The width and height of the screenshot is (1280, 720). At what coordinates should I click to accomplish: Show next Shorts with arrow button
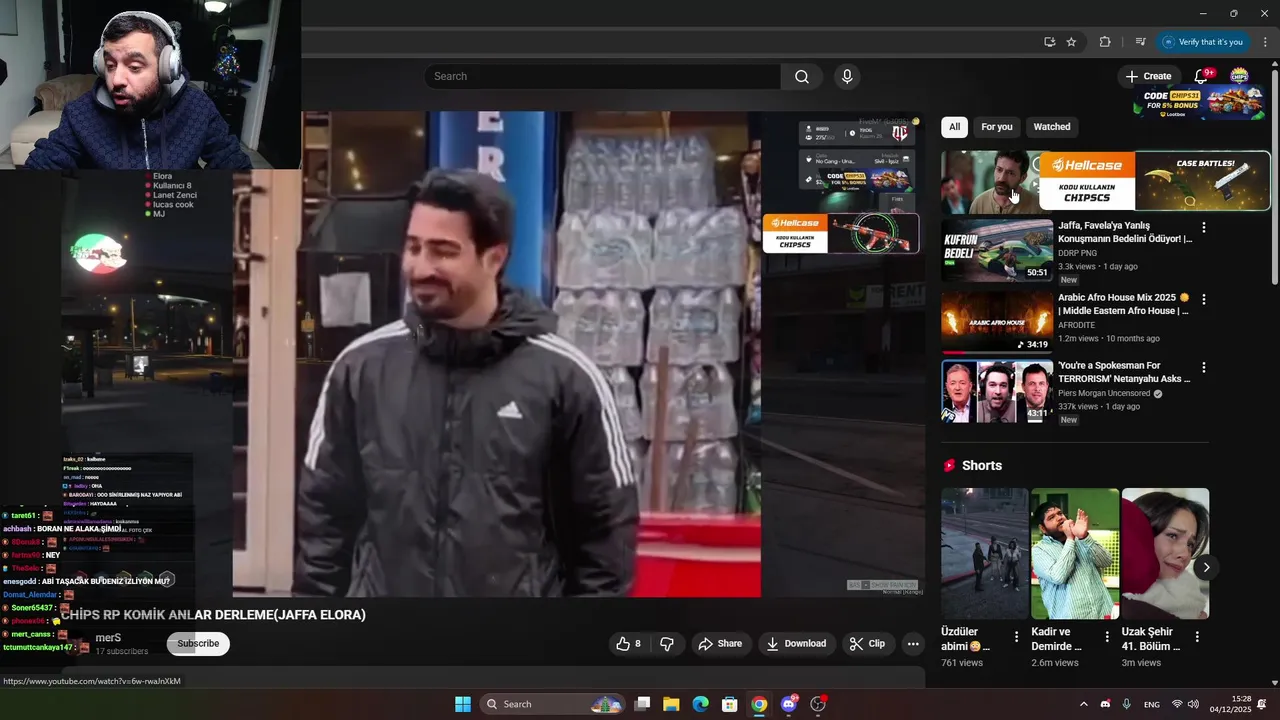(1206, 567)
